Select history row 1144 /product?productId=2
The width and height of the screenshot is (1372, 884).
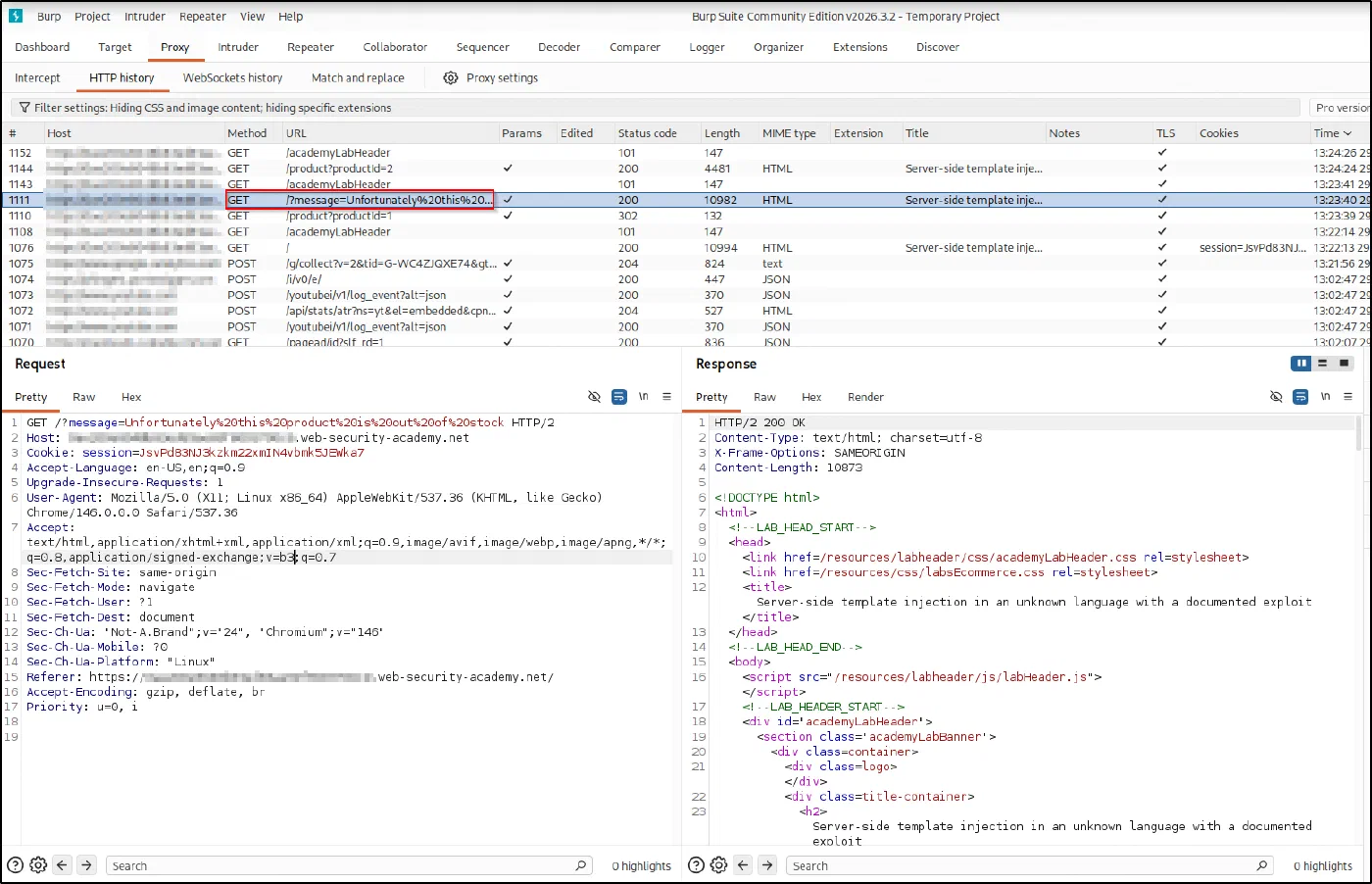(x=686, y=169)
